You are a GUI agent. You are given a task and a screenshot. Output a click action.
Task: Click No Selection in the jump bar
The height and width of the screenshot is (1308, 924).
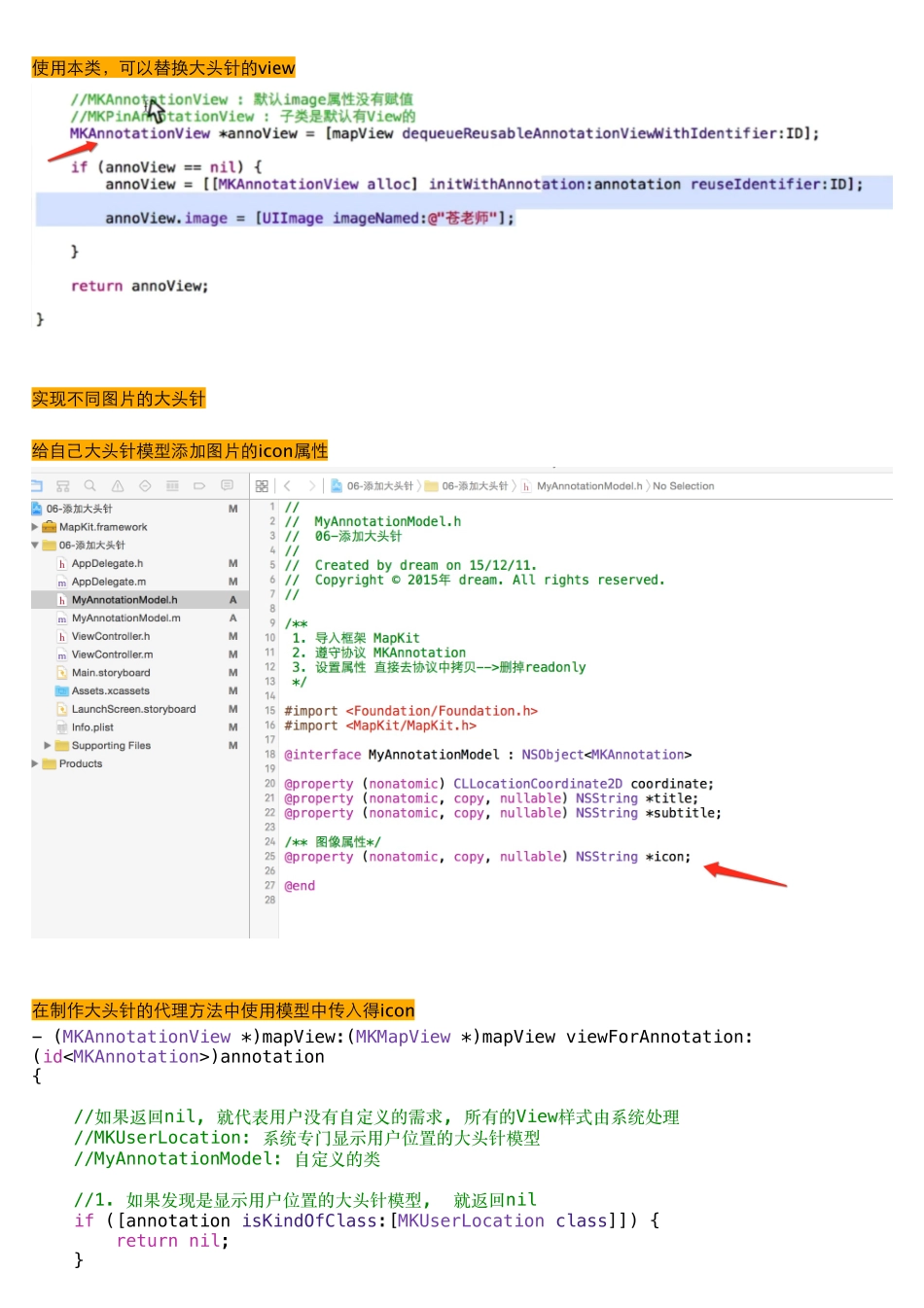click(683, 486)
